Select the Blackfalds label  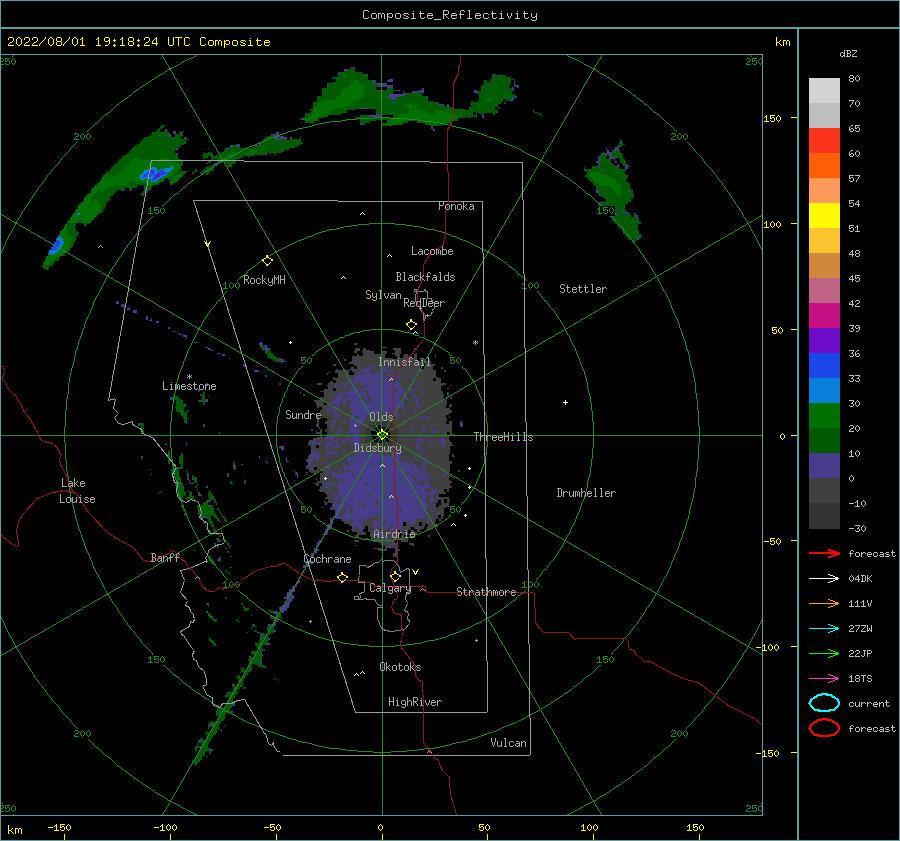click(425, 277)
